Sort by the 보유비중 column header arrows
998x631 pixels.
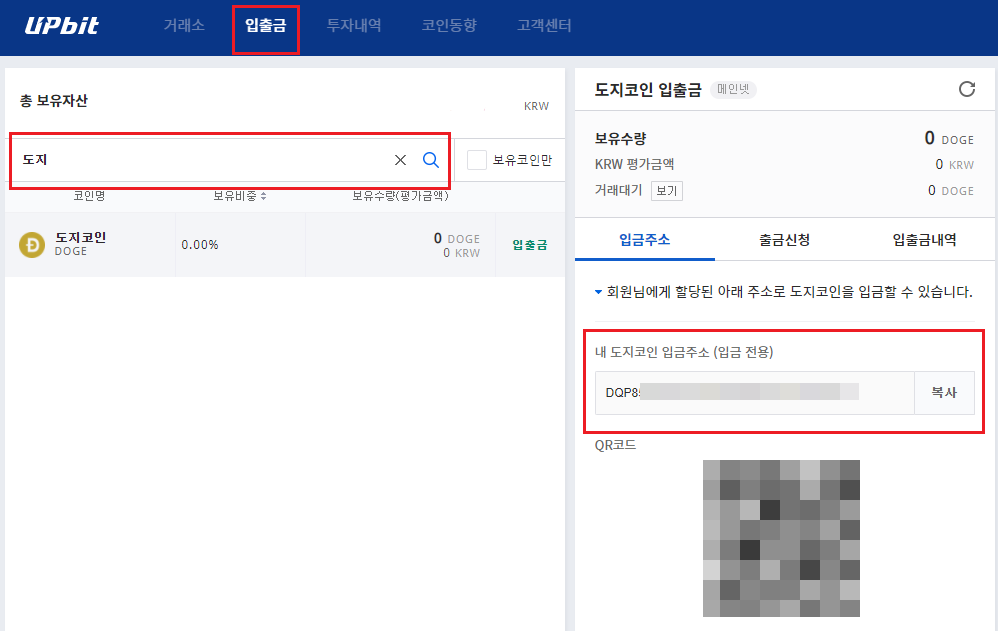(x=264, y=196)
